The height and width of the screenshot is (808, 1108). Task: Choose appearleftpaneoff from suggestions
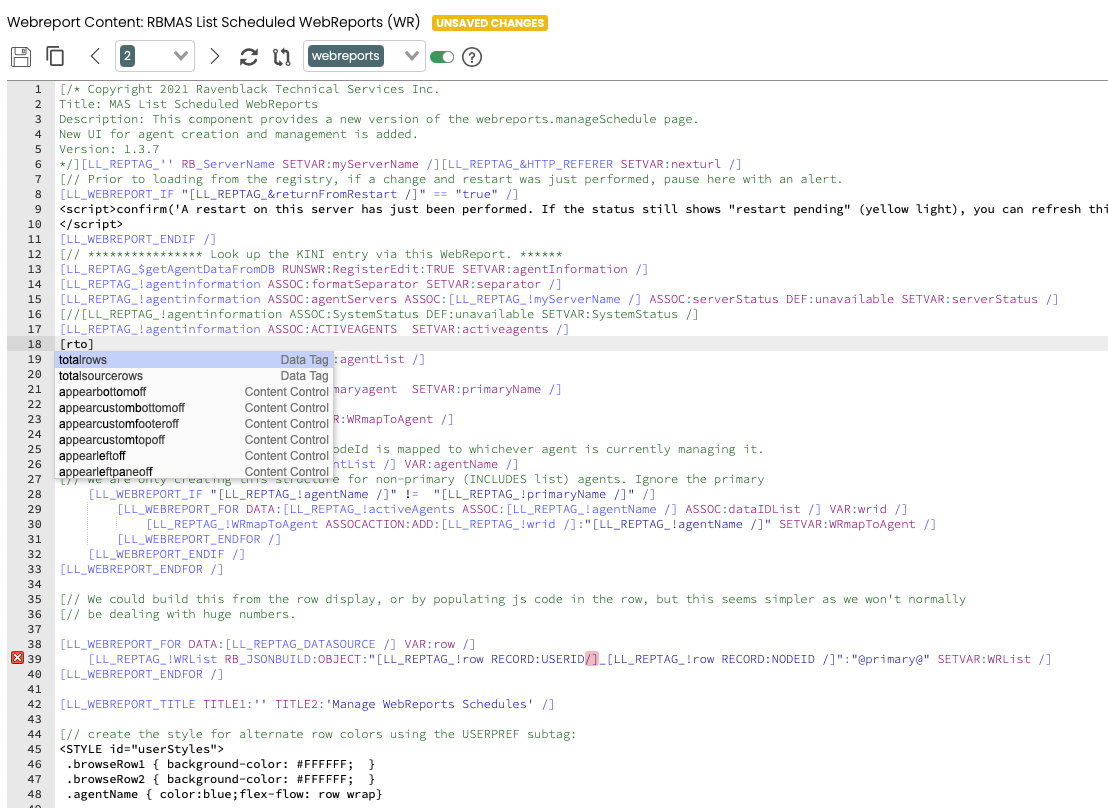tap(194, 471)
